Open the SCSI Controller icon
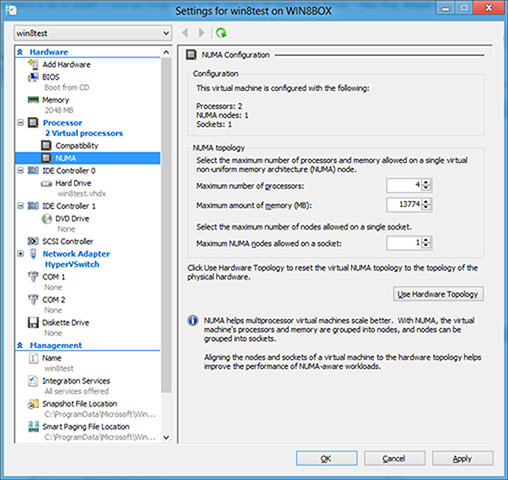Image resolution: width=508 pixels, height=480 pixels. click(33, 241)
